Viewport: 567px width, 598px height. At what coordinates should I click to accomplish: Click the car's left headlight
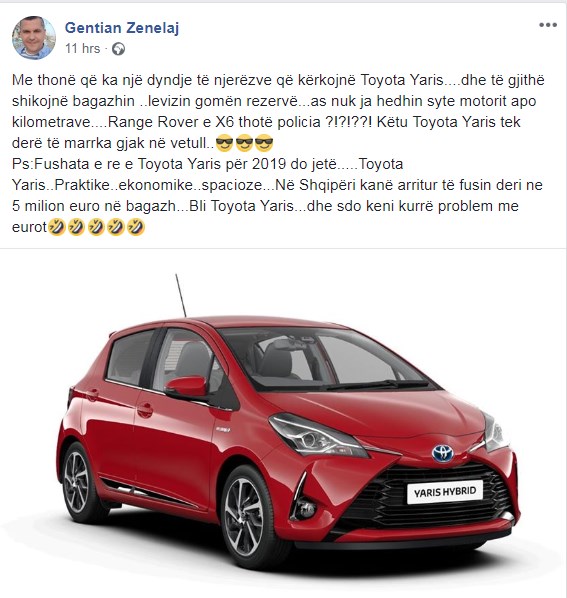(315, 436)
